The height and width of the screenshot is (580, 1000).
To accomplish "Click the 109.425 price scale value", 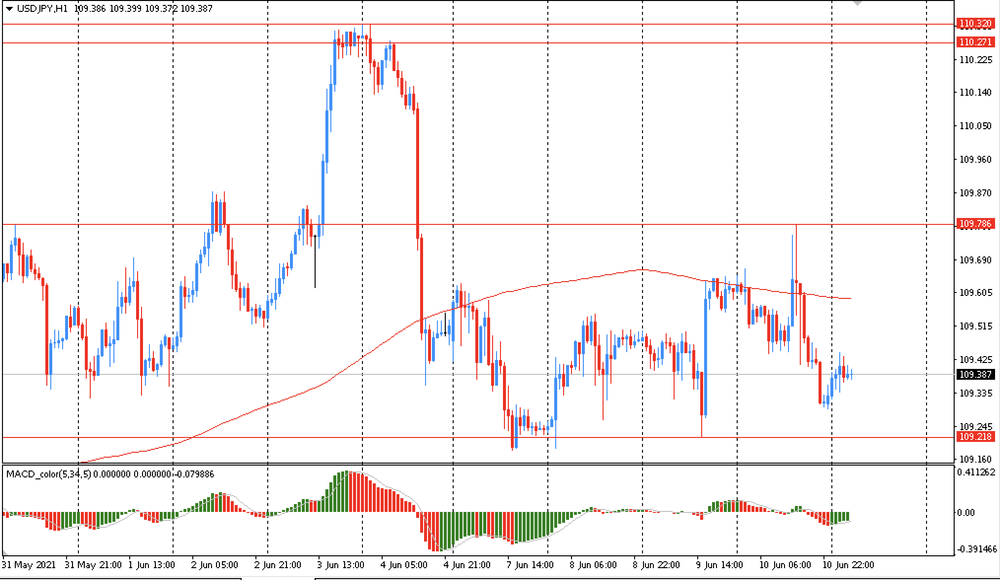I will pos(976,359).
